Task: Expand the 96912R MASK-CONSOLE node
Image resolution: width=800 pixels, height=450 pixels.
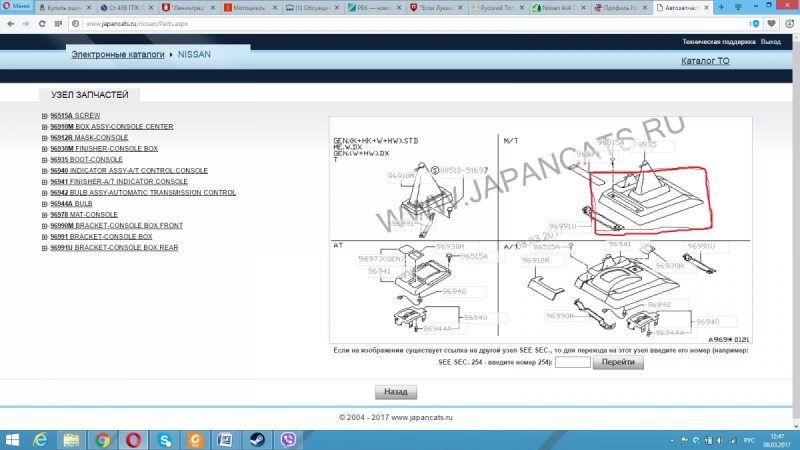Action: 44,138
